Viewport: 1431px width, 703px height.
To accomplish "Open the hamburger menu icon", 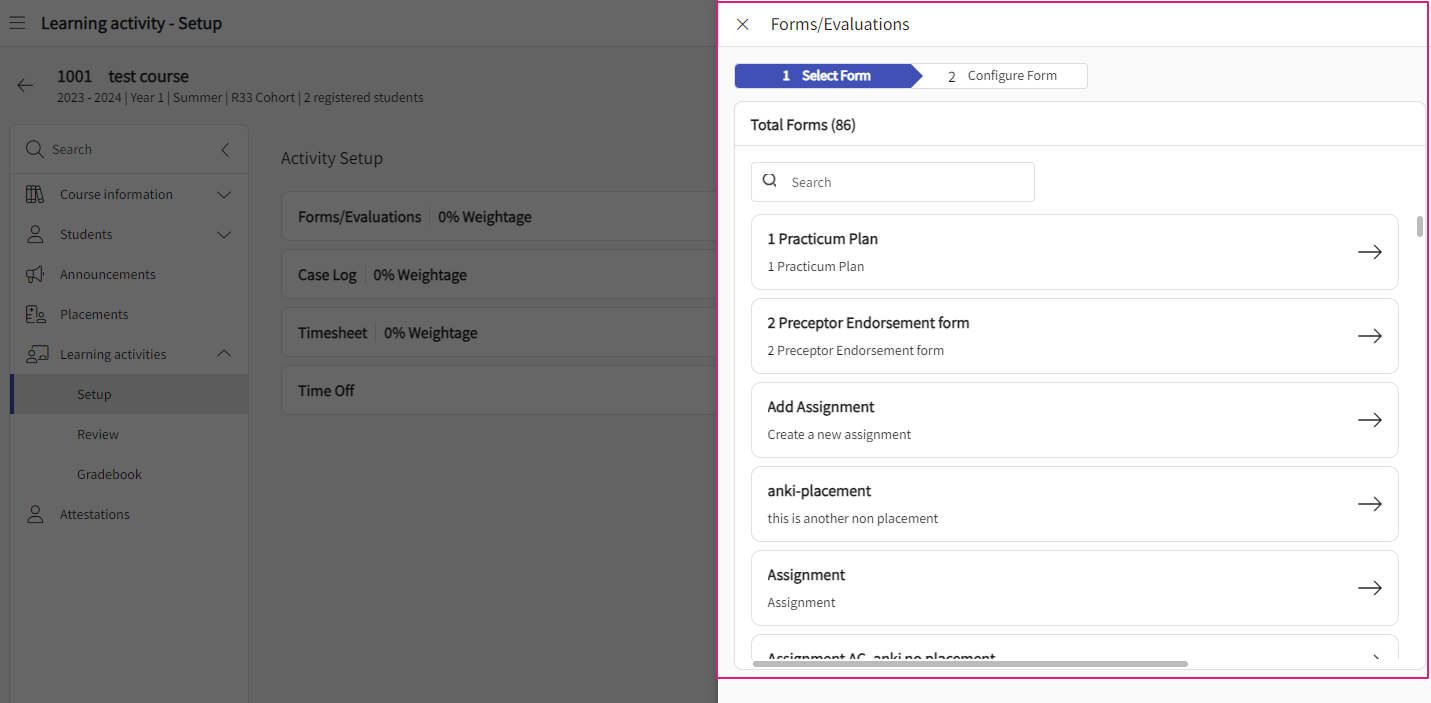I will (x=17, y=22).
